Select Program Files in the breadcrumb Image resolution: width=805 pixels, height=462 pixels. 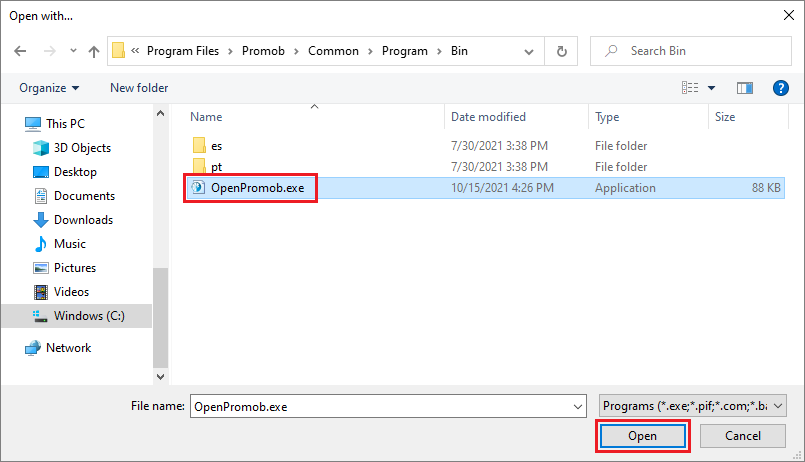click(183, 51)
